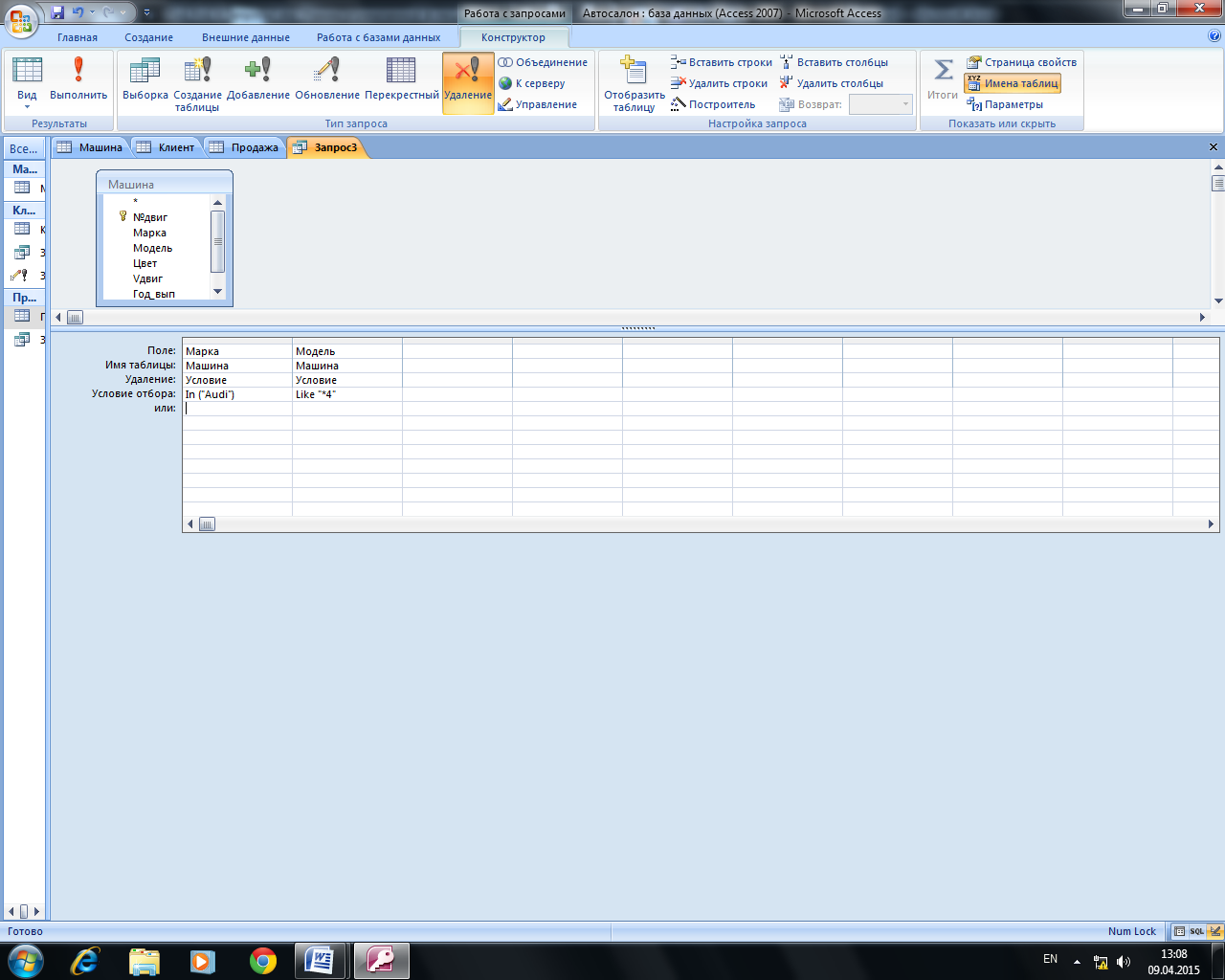1225x980 pixels.
Task: Click К серверу pass-through button
Action: point(532,83)
